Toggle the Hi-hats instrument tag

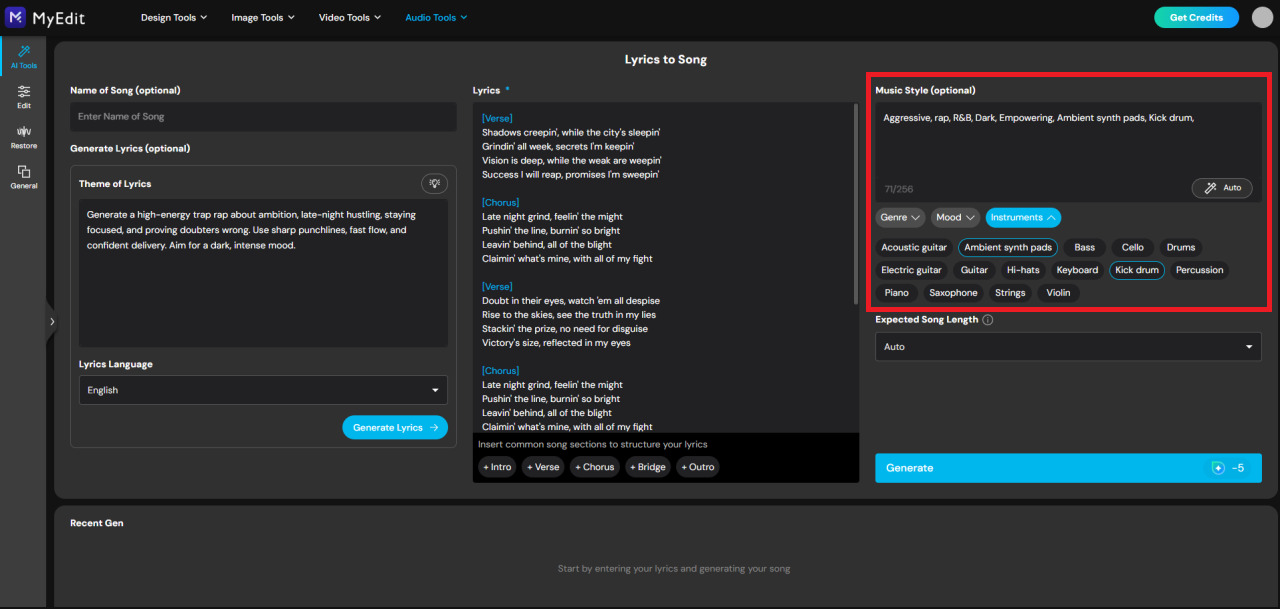coord(1023,270)
